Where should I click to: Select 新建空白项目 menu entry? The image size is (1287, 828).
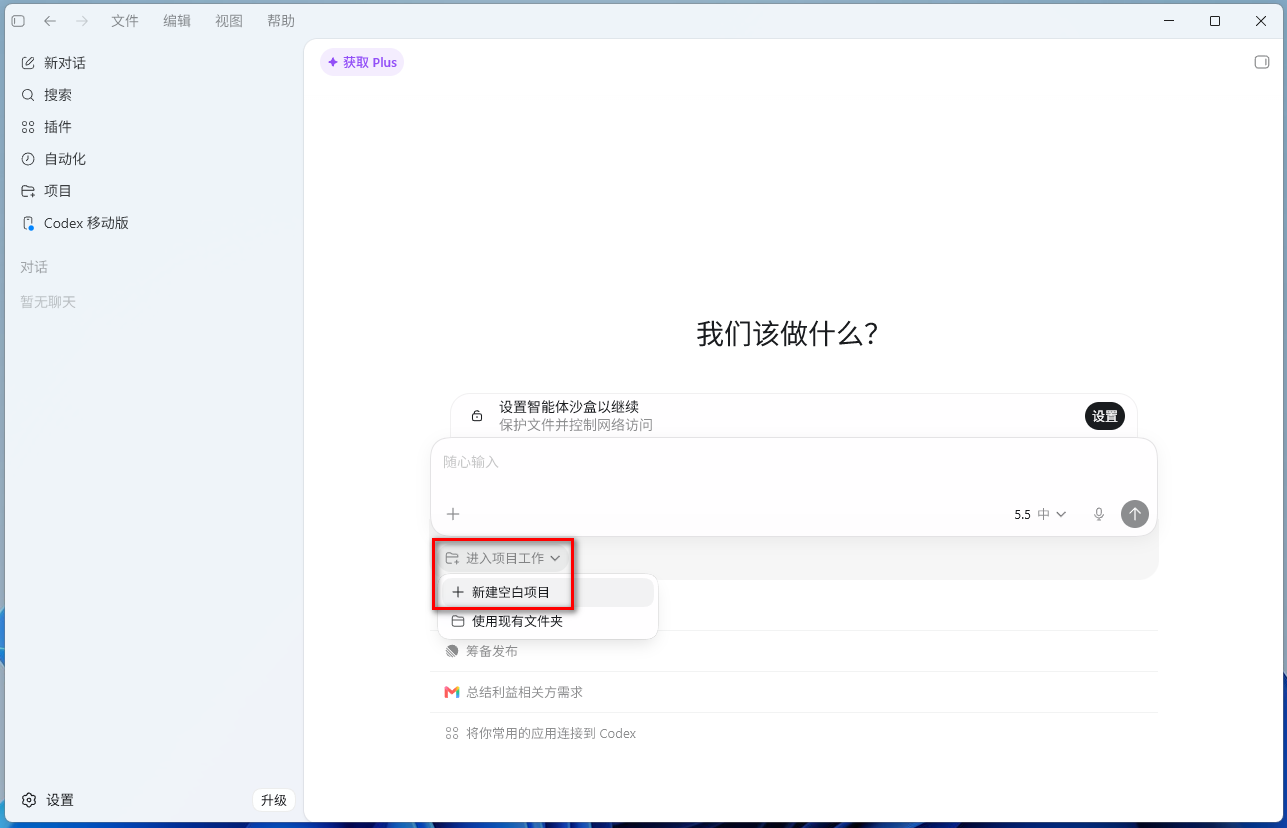[548, 592]
